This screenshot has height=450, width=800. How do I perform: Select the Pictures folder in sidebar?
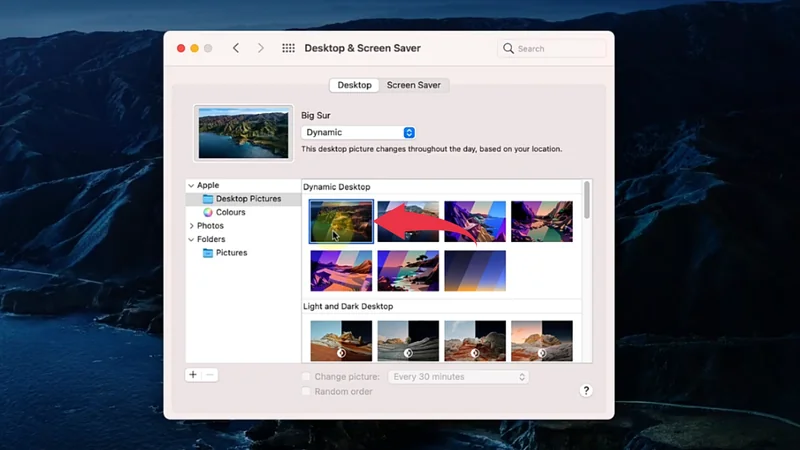pyautogui.click(x=231, y=253)
